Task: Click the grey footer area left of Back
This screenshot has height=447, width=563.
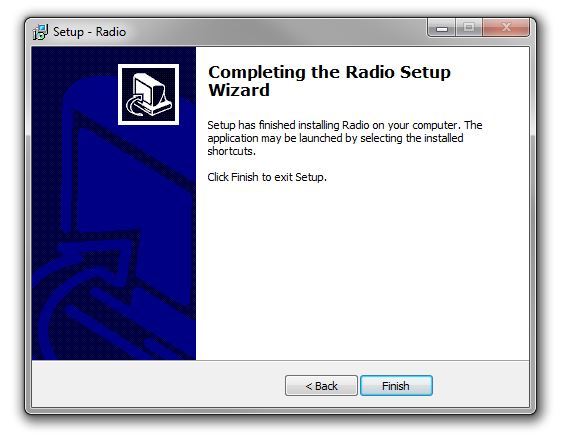Action: (x=158, y=384)
